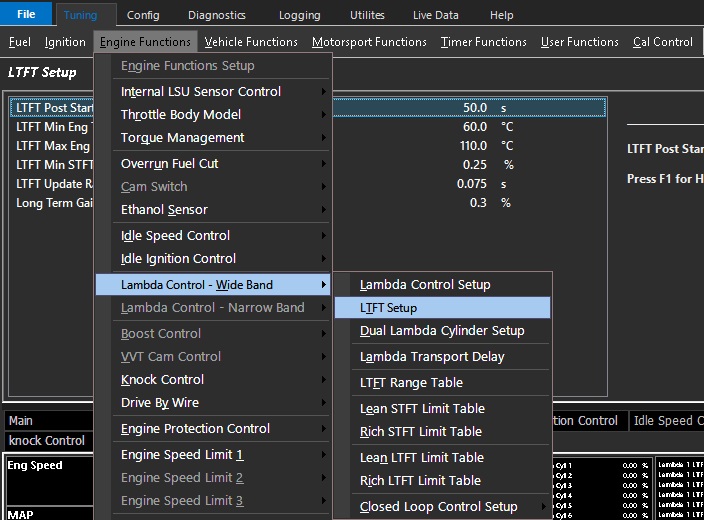The width and height of the screenshot is (704, 520).
Task: Open Lean STFT Limit Table
Action: click(442, 409)
